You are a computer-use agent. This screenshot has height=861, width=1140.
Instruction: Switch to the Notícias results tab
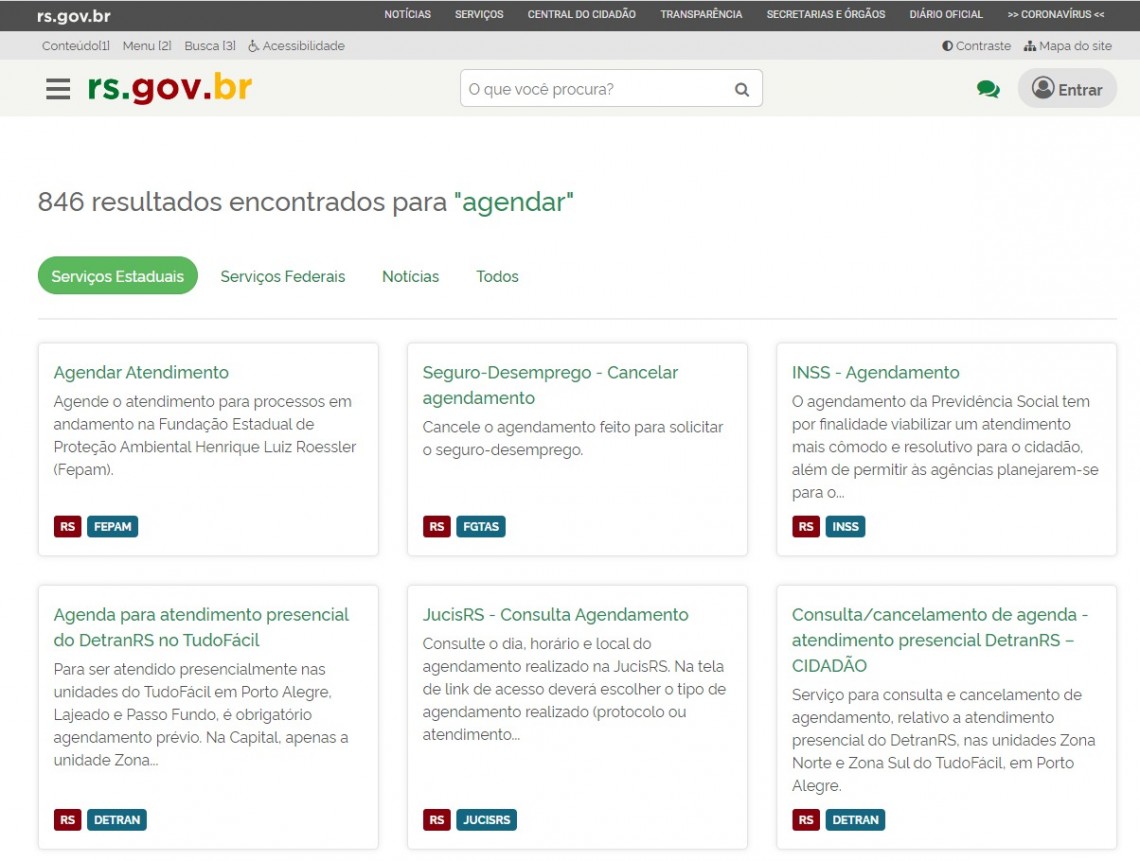(x=410, y=277)
